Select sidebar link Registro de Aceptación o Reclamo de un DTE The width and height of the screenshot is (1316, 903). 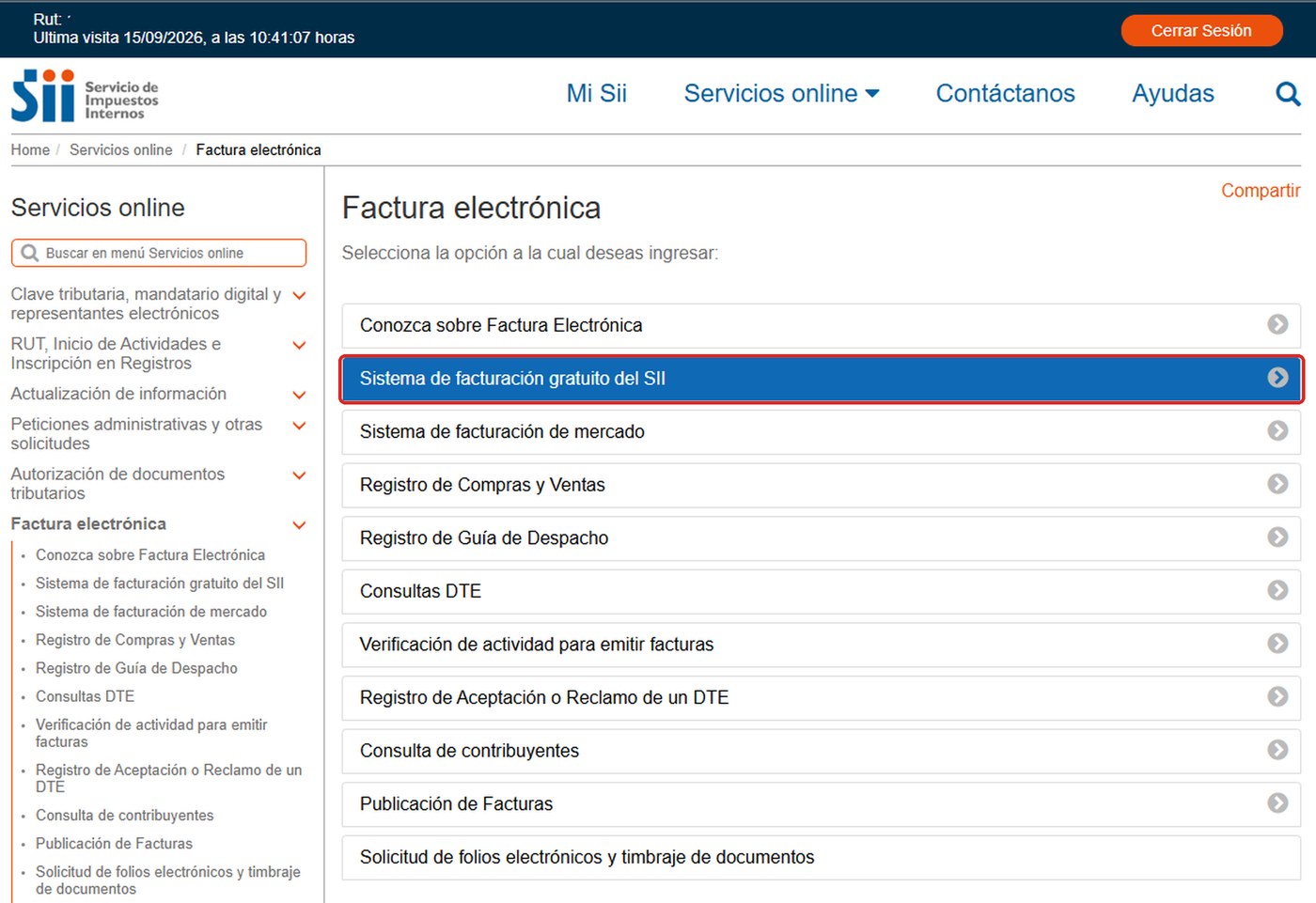coord(169,778)
